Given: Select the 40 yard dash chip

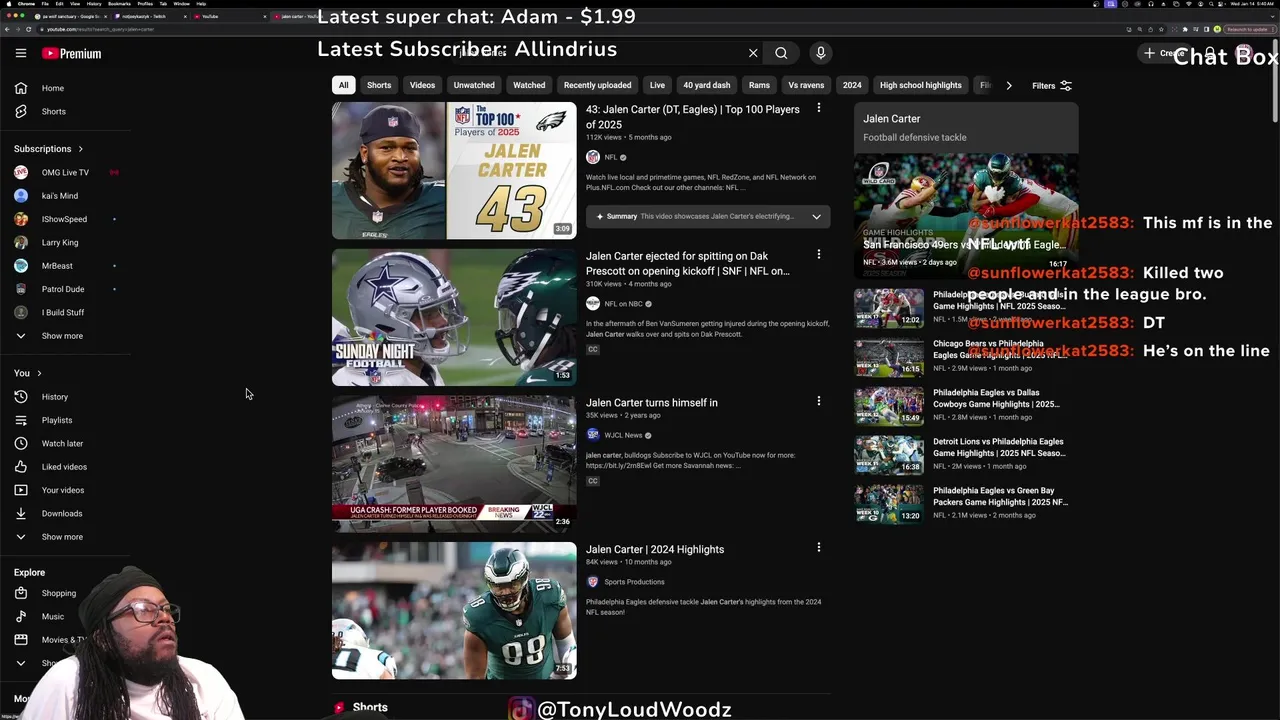Looking at the screenshot, I should pyautogui.click(x=707, y=86).
